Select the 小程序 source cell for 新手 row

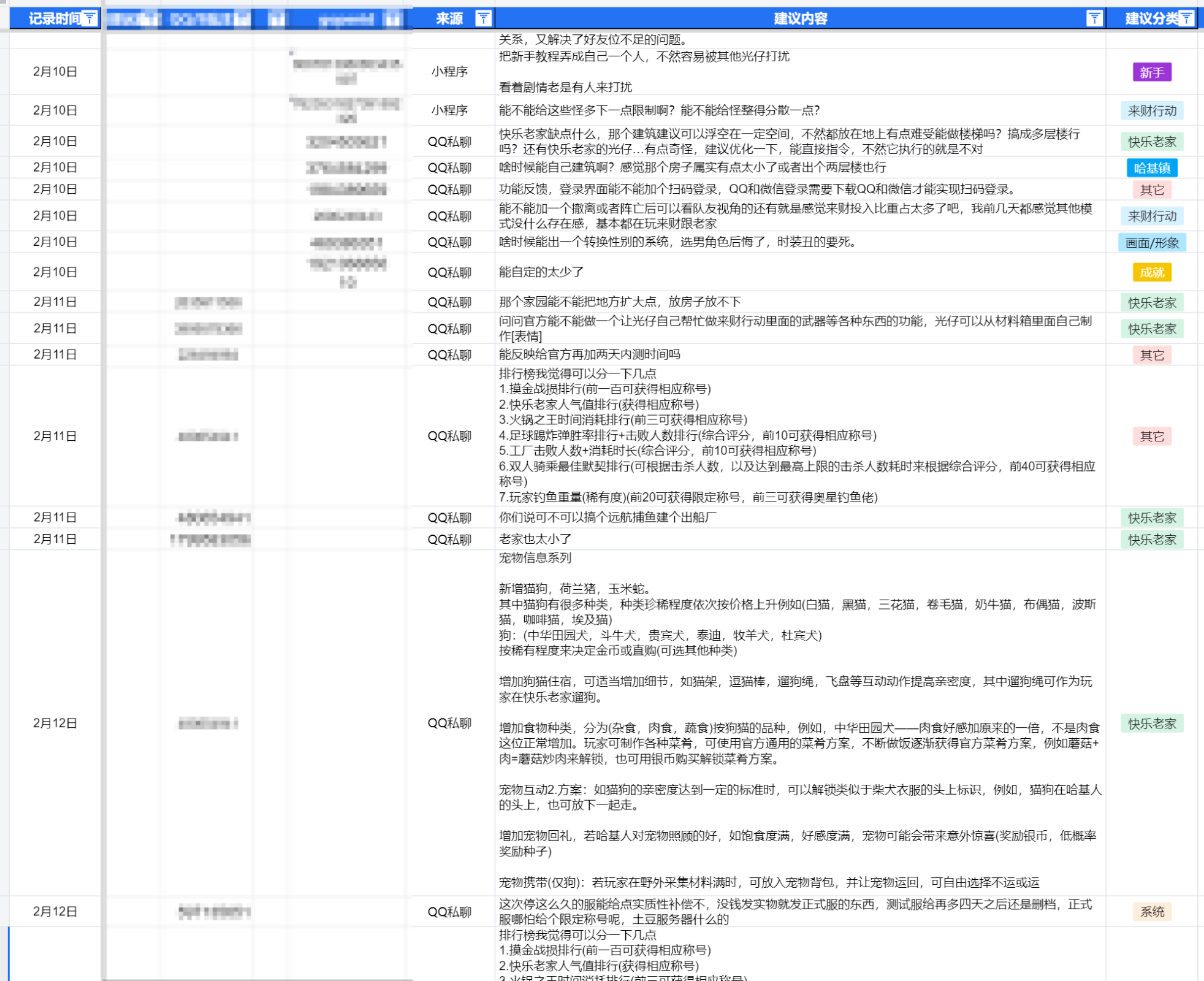pyautogui.click(x=449, y=72)
